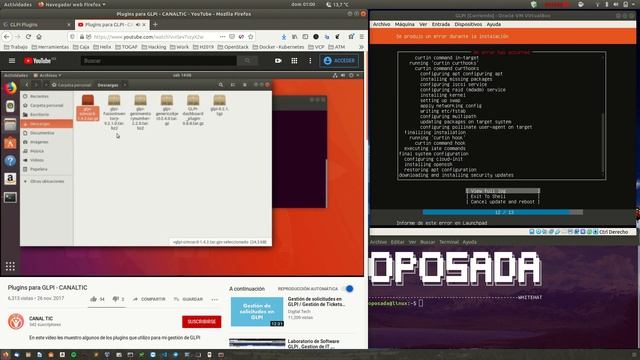
Task: Select View full log in the installer
Action: tap(502, 191)
